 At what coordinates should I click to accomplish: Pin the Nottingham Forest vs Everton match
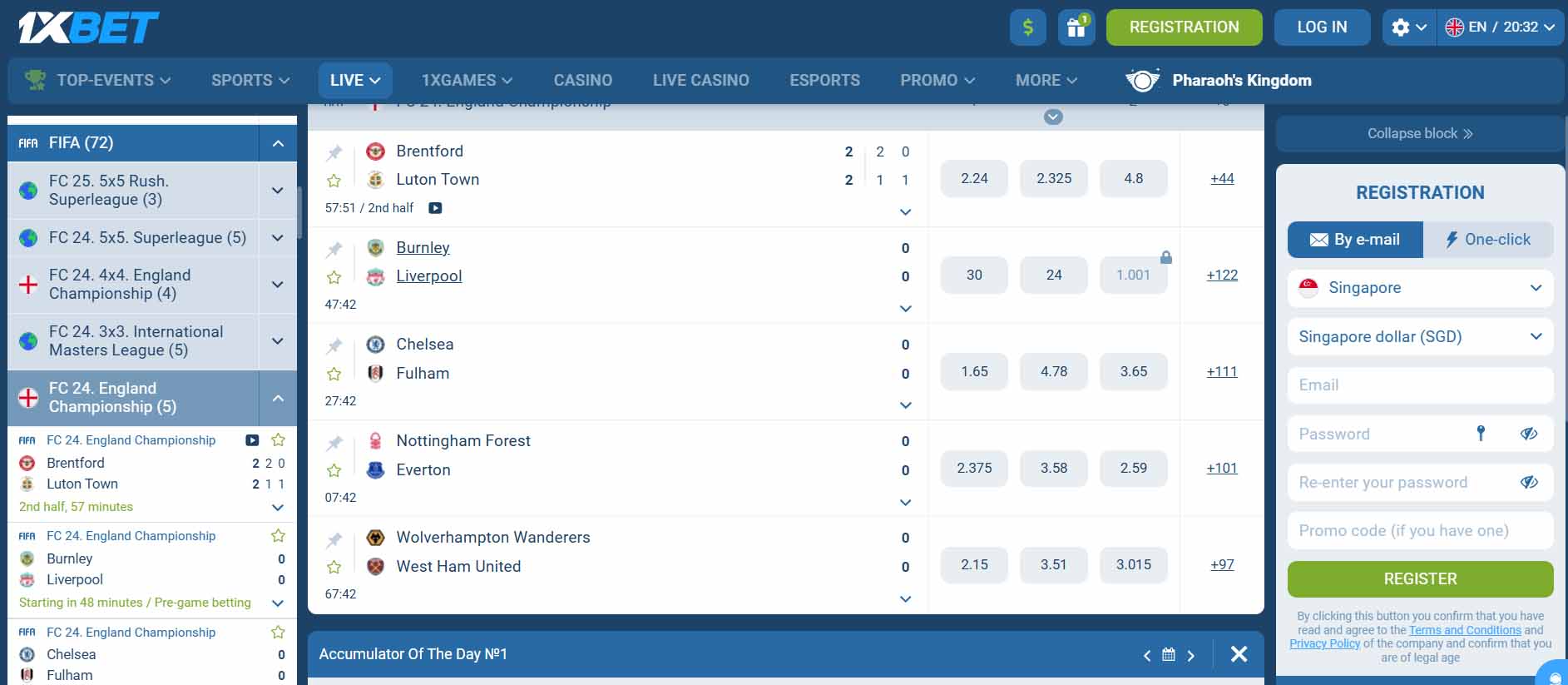tap(334, 442)
